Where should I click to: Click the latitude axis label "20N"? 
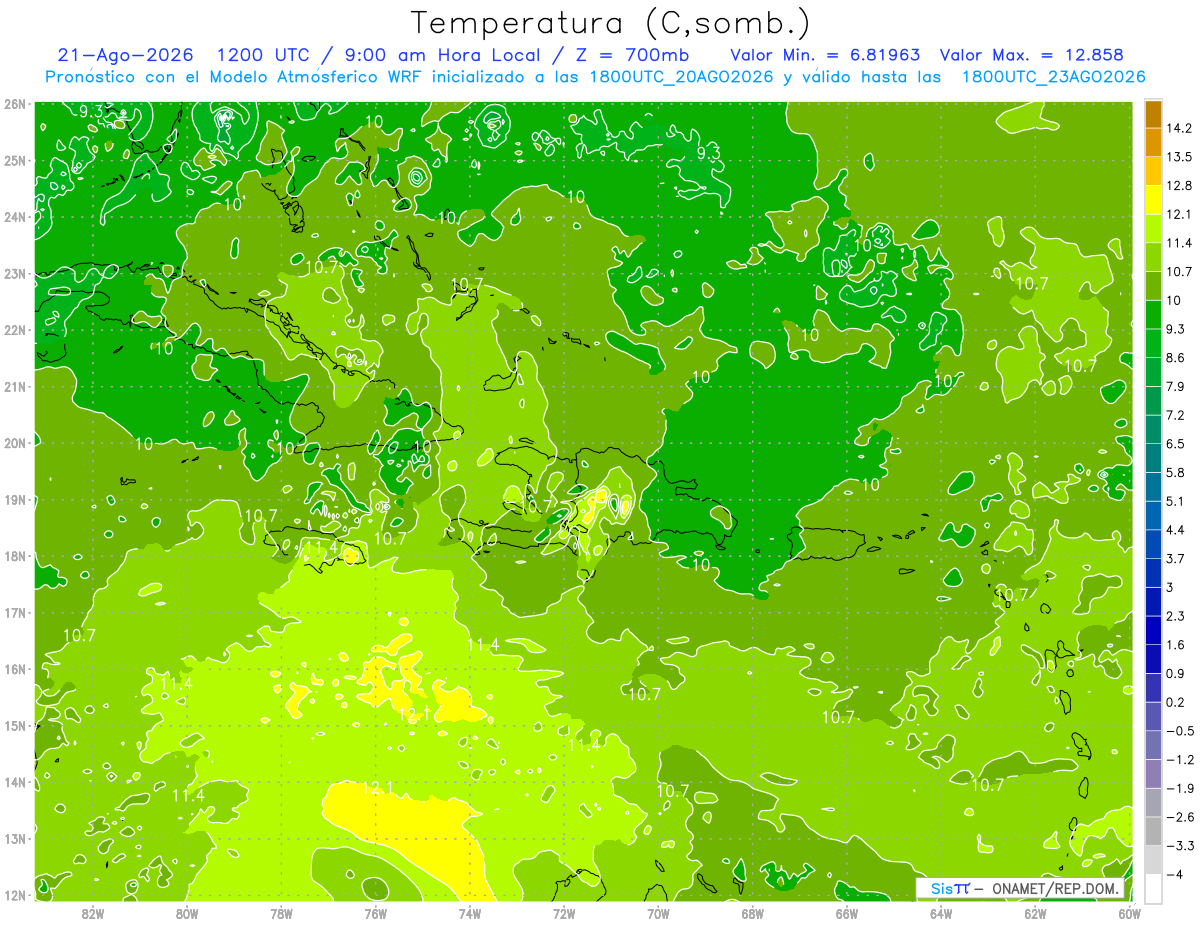(15, 443)
